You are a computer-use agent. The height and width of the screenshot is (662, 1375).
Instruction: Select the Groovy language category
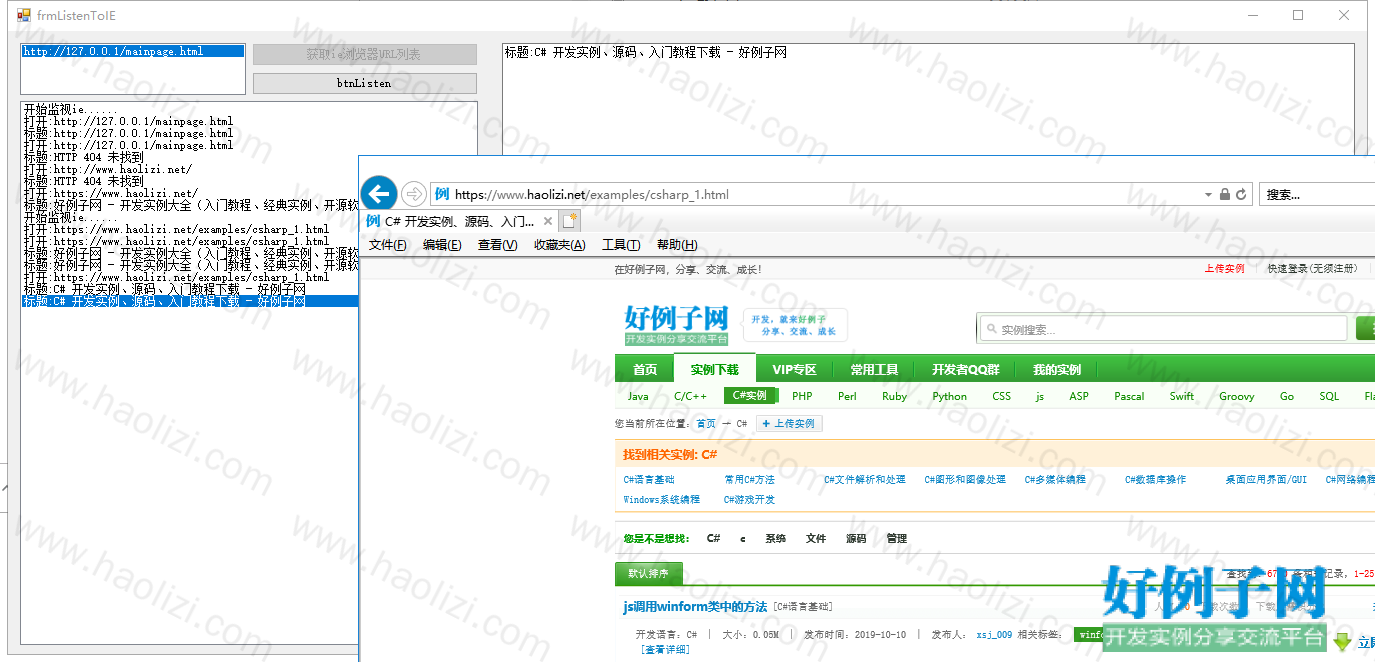point(1236,396)
